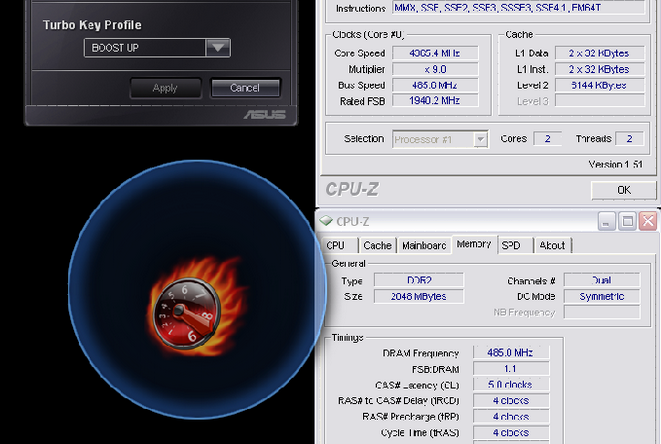Maximize the lower CPU-Z window
Viewport: 661px width, 444px height.
(x=627, y=221)
